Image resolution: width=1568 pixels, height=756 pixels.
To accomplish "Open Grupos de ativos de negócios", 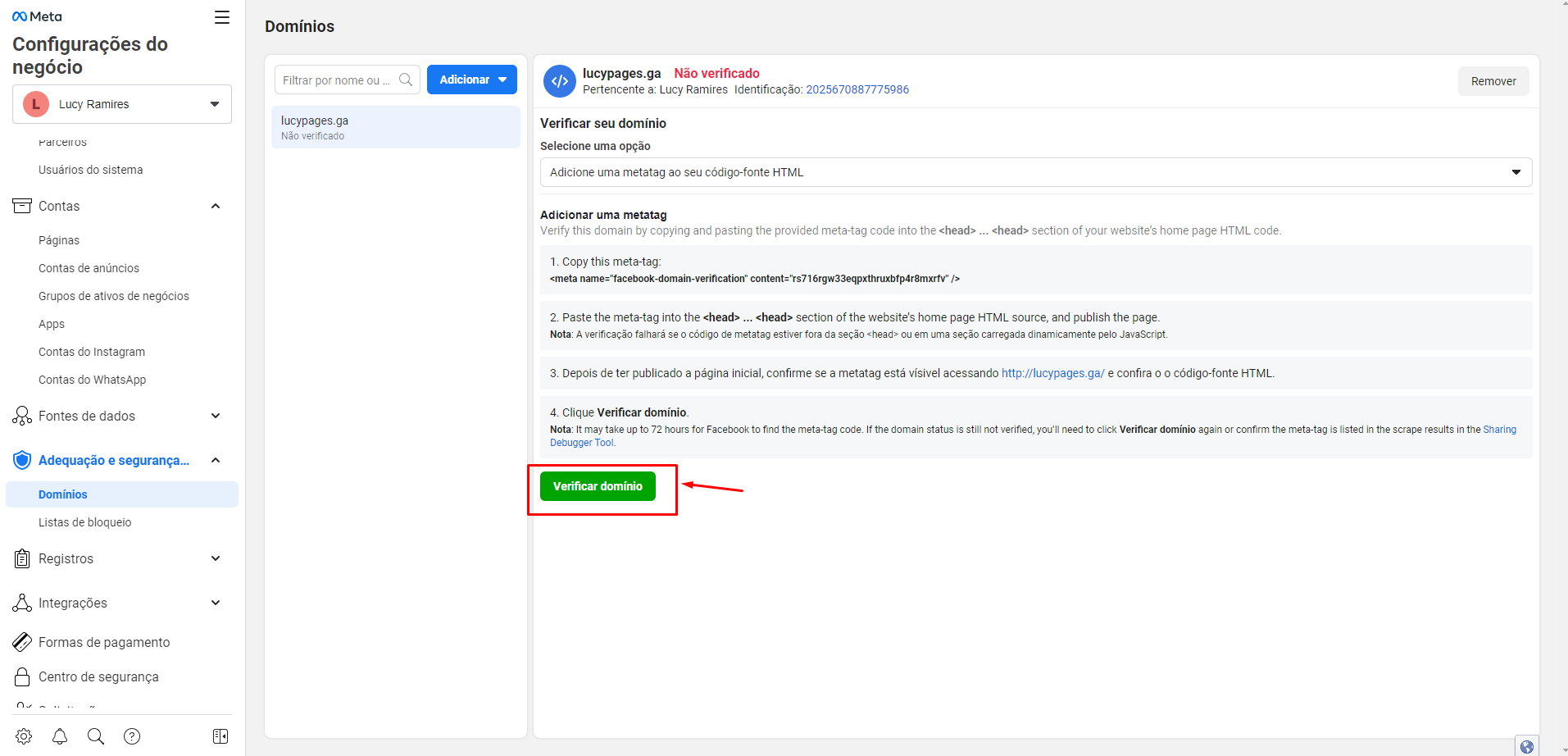I will coord(114,296).
